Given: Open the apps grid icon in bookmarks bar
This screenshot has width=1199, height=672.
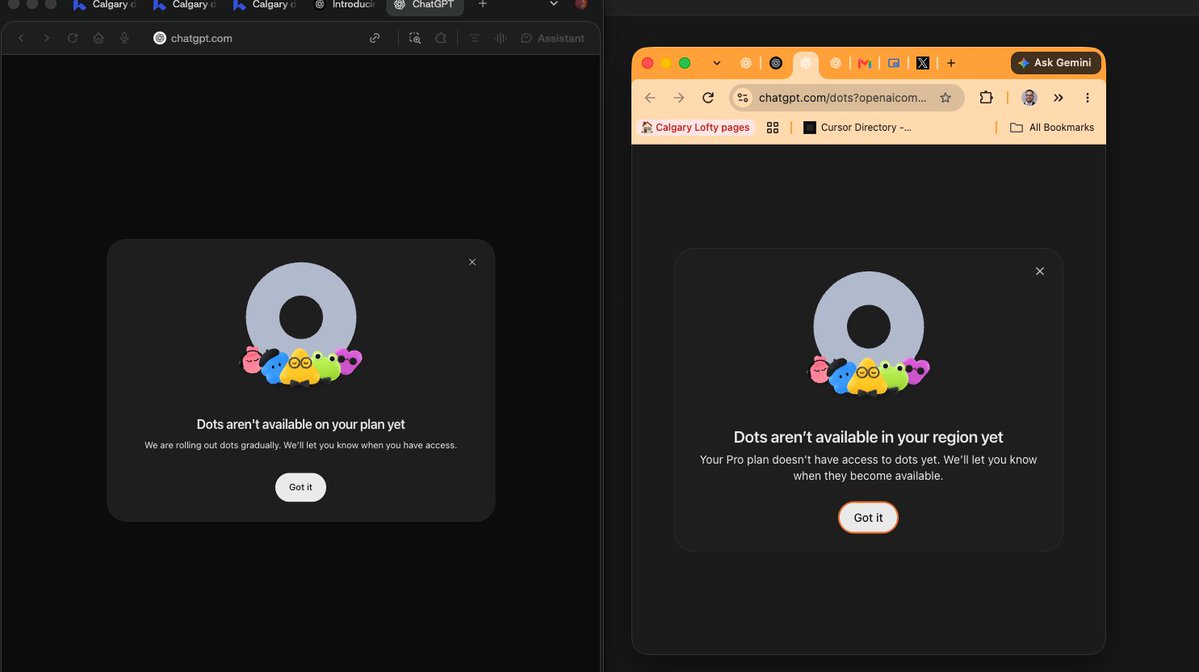Looking at the screenshot, I should click(772, 128).
